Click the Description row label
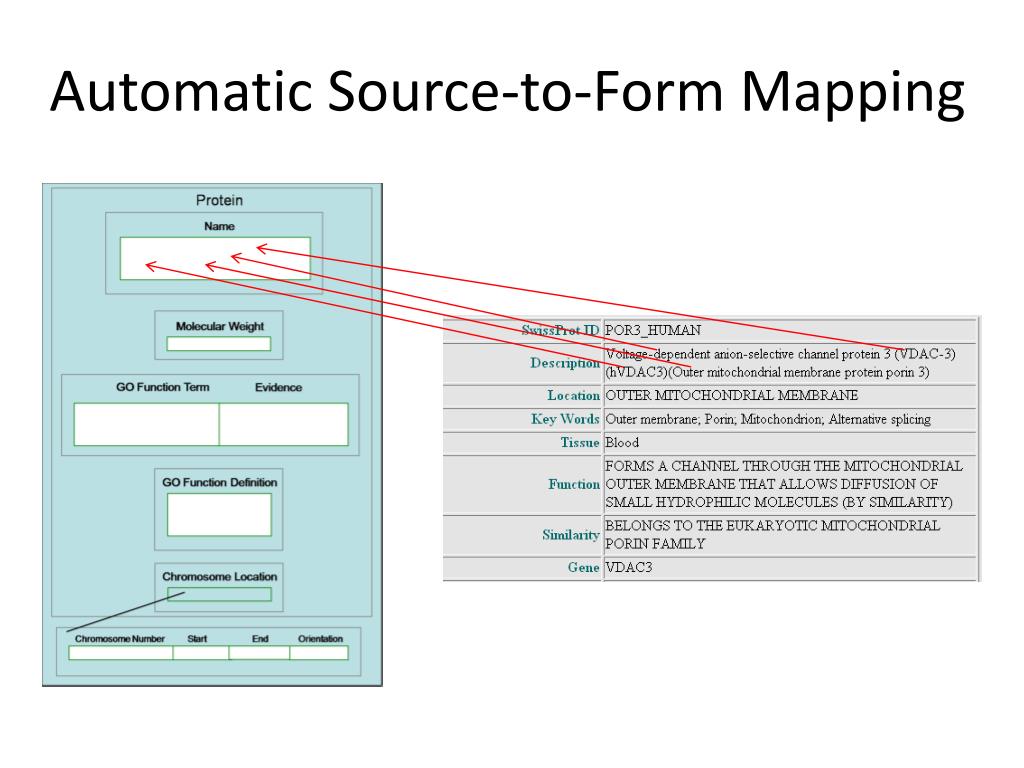Viewport: 1024px width, 768px height. tap(565, 362)
